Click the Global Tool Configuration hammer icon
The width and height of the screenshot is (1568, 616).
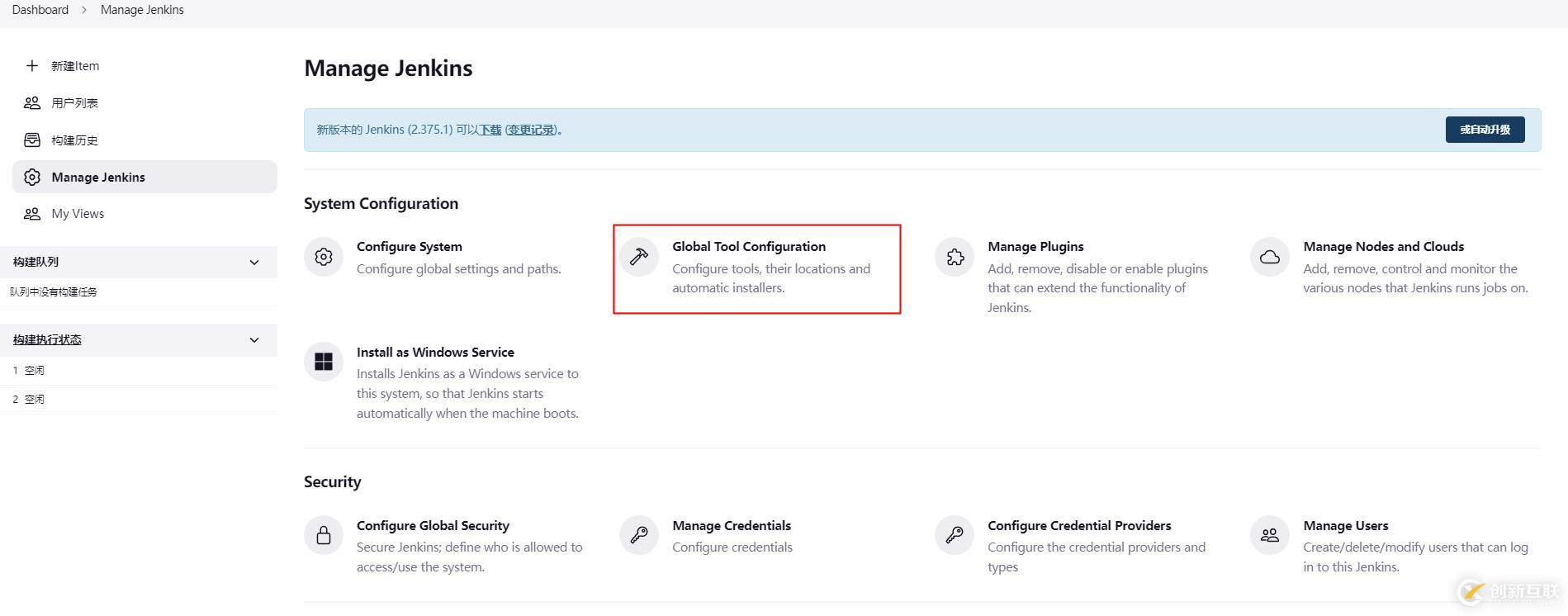pos(639,257)
